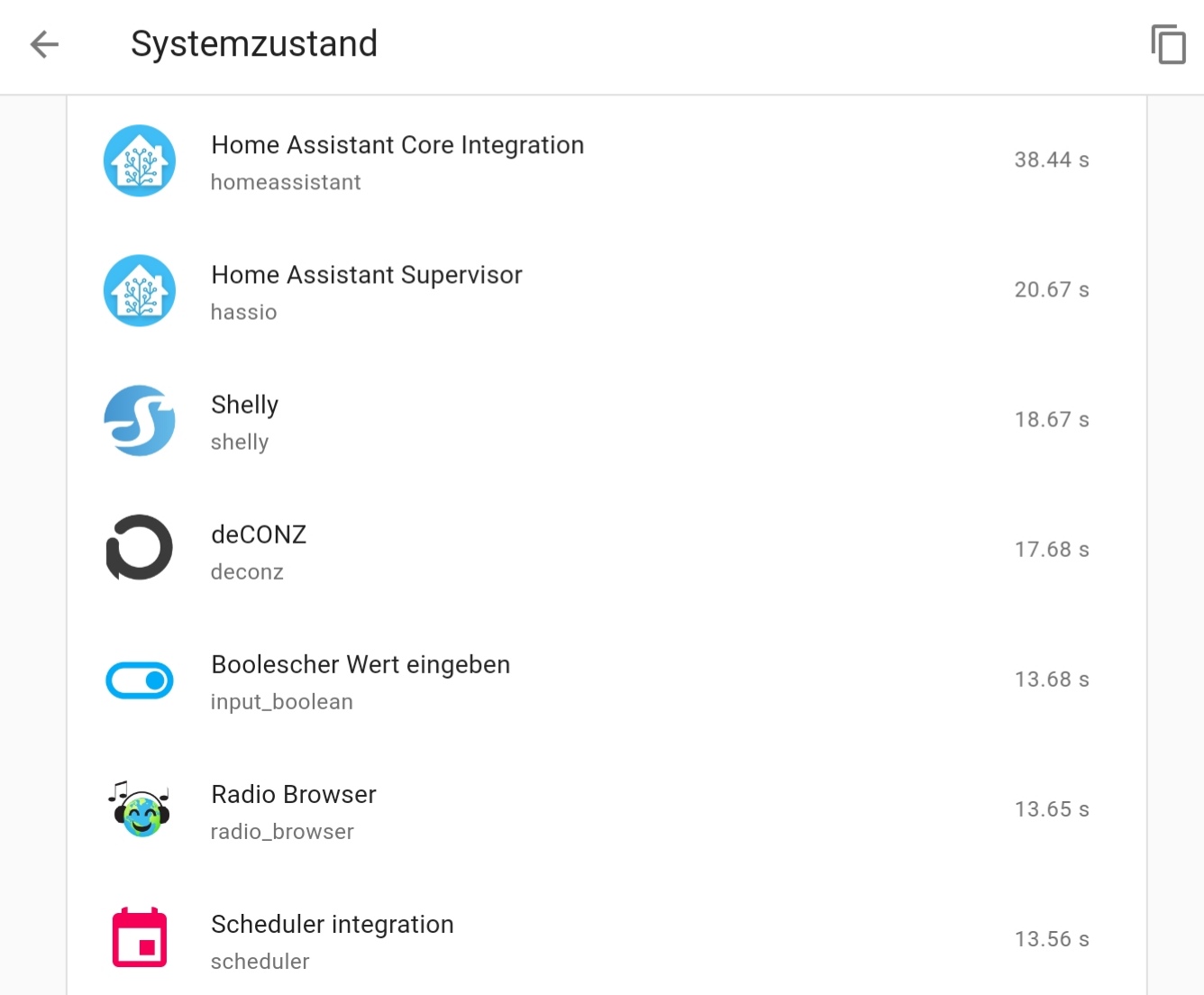Viewport: 1204px width, 995px height.
Task: Click the deCONZ circular logo
Action: (140, 548)
